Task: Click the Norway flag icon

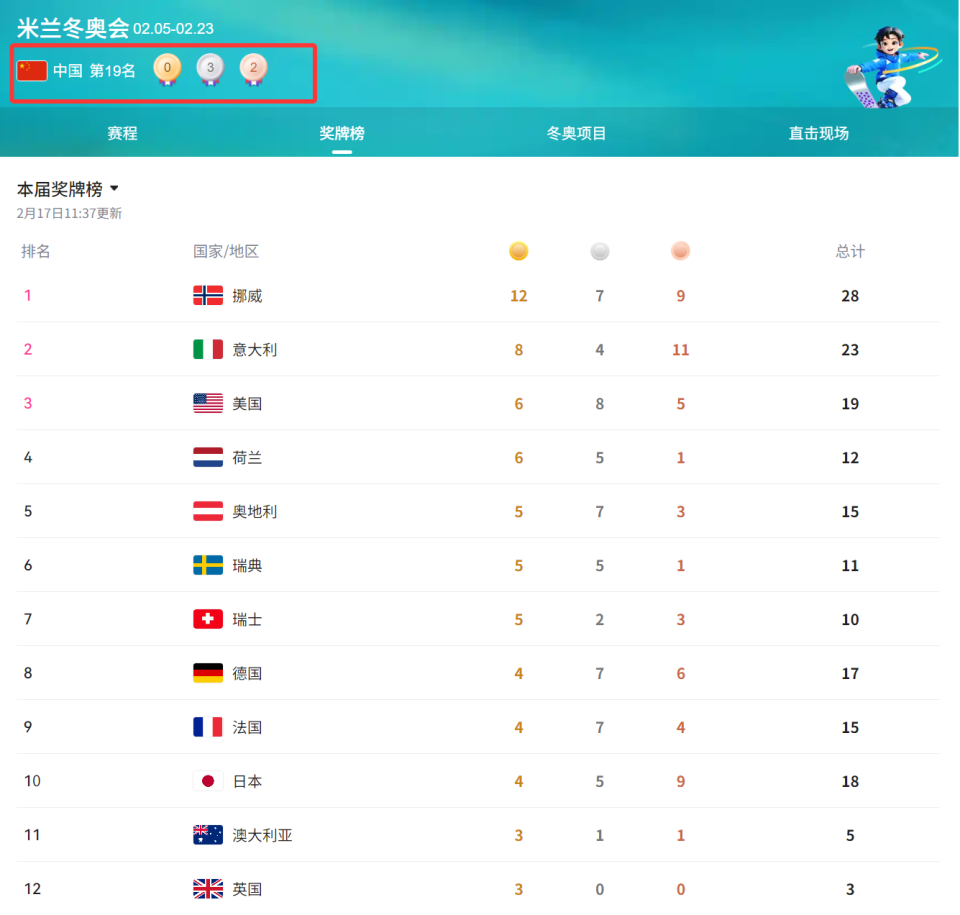Action: [x=207, y=295]
